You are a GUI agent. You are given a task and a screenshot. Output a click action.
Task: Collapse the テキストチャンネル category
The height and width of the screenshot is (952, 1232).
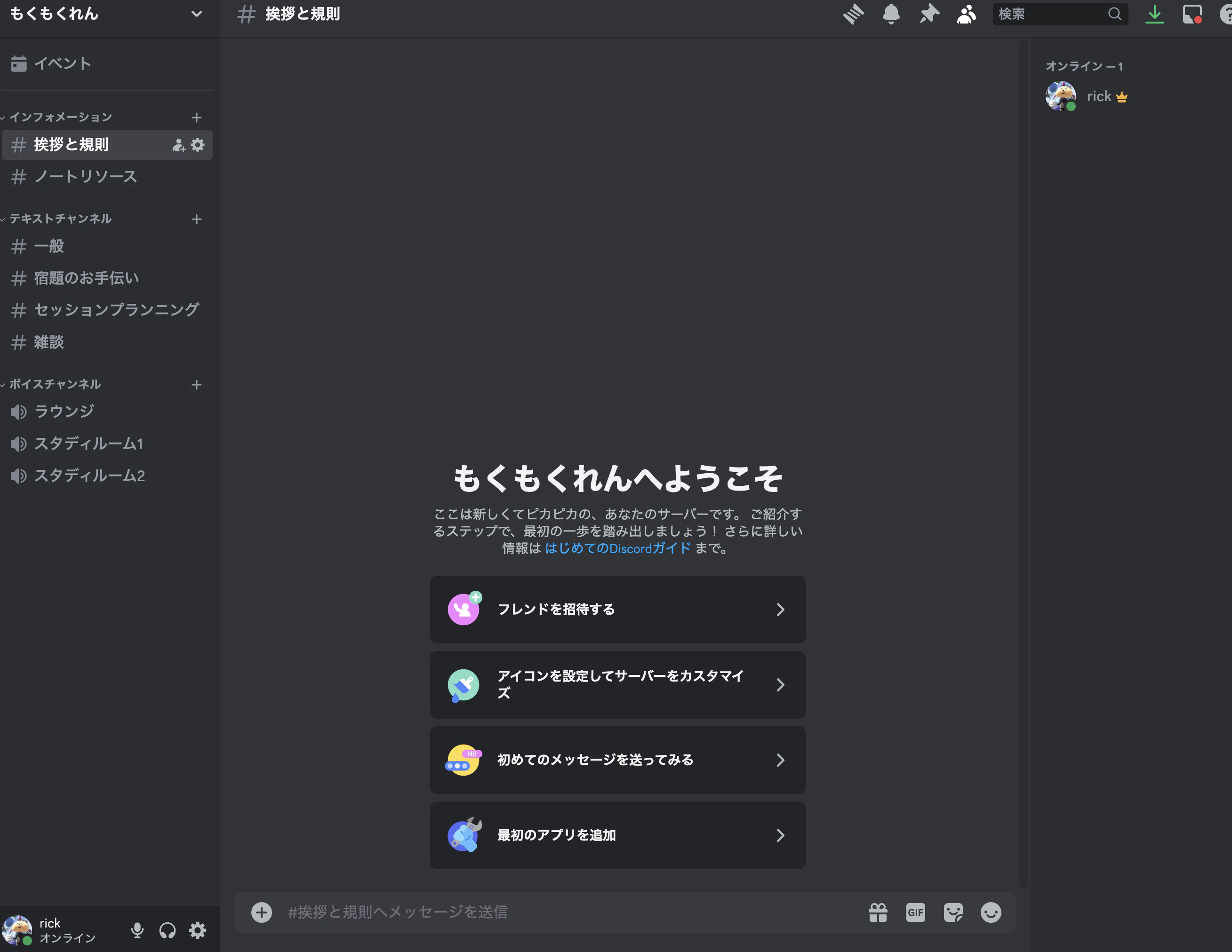tap(60, 219)
